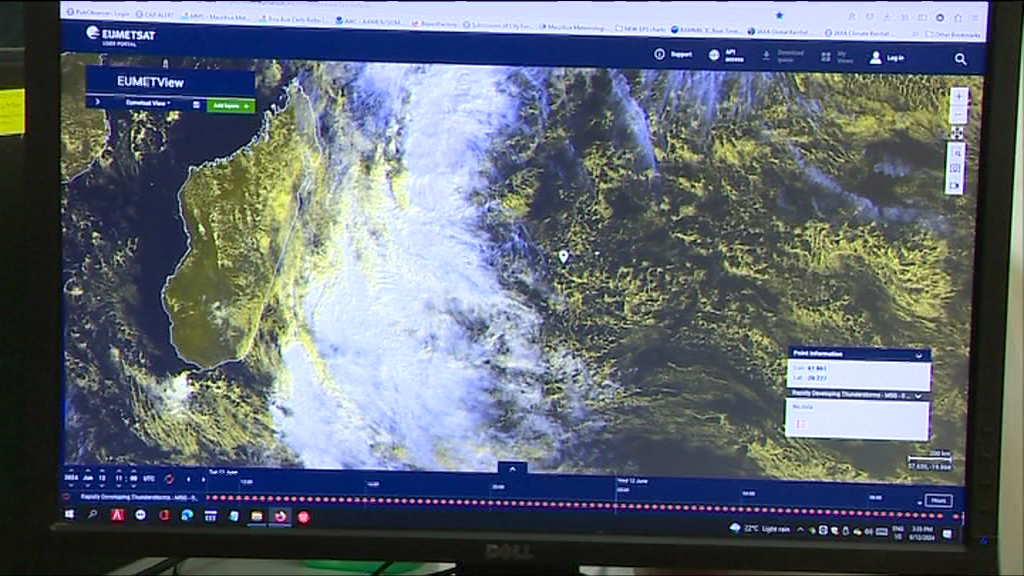Collapse the Point Information panel
Image resolution: width=1024 pixels, height=576 pixels.
[918, 354]
